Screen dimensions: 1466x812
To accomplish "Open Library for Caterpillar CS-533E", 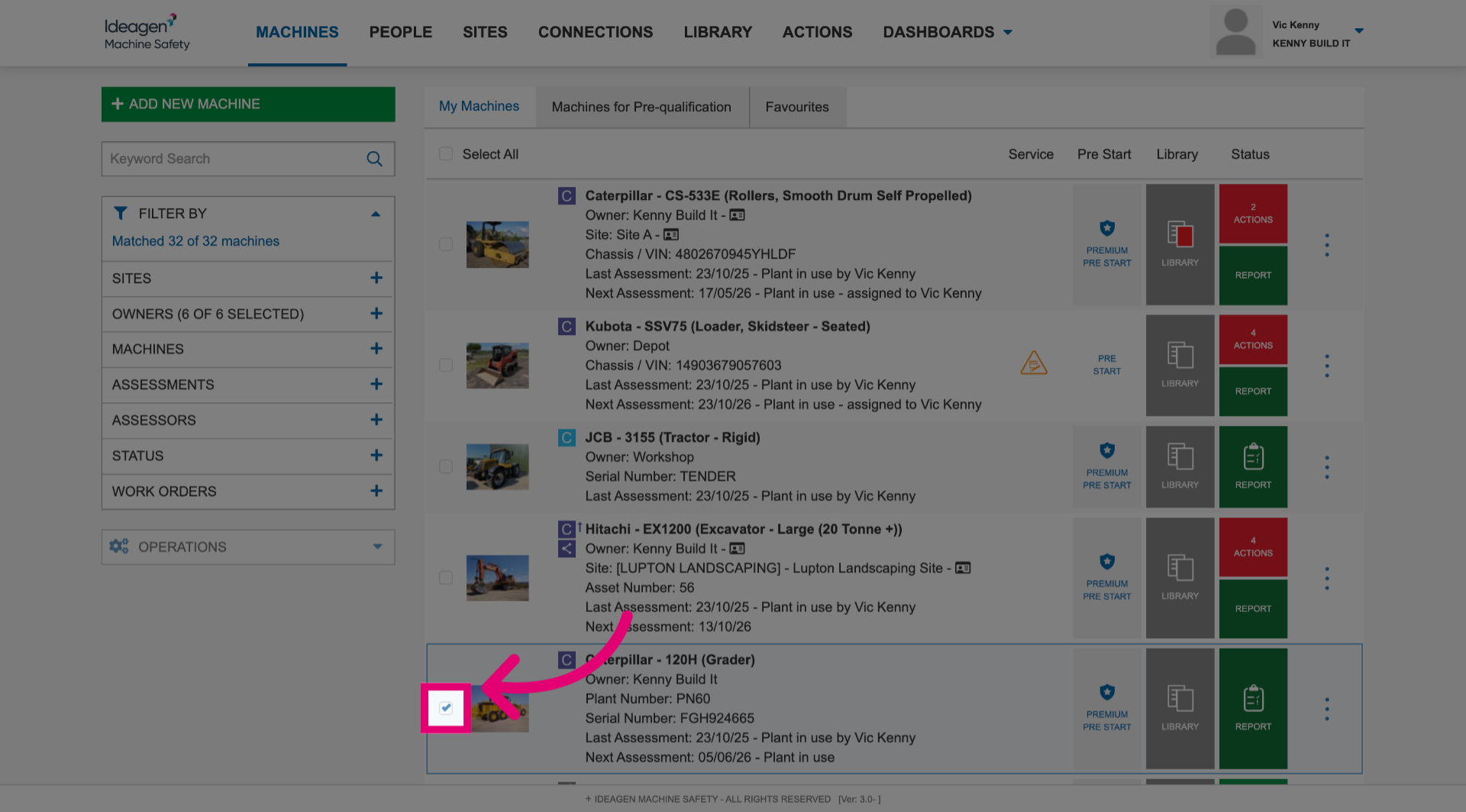I will 1180,244.
